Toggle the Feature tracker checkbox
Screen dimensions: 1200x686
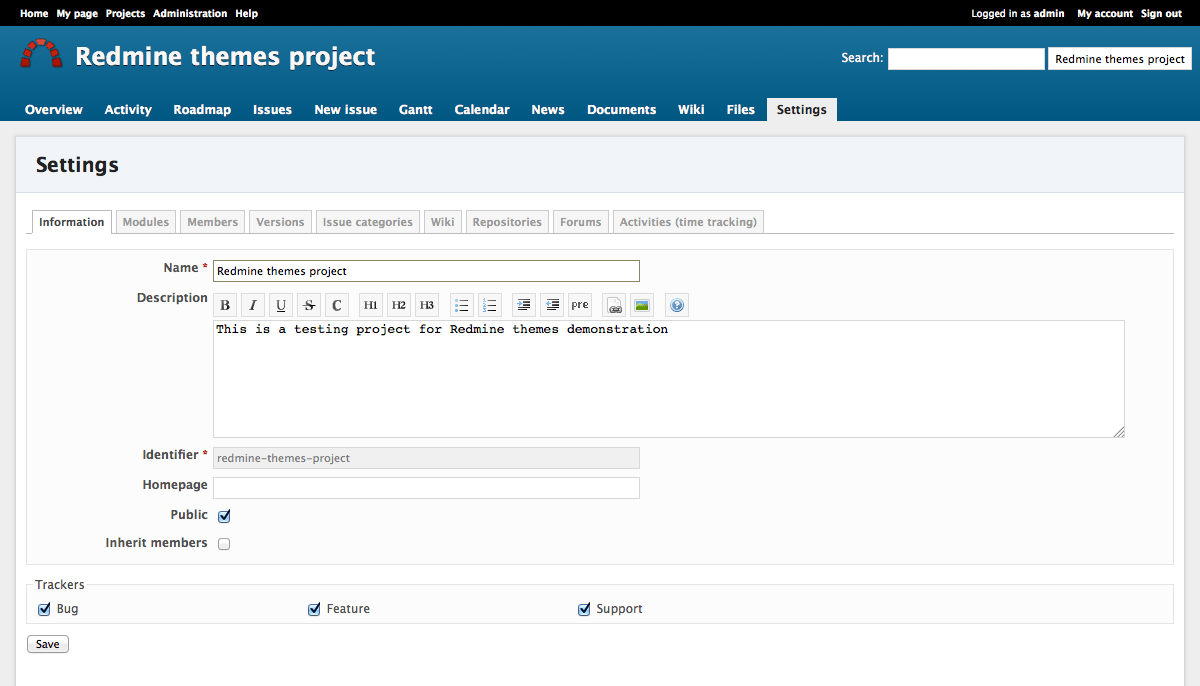point(314,609)
